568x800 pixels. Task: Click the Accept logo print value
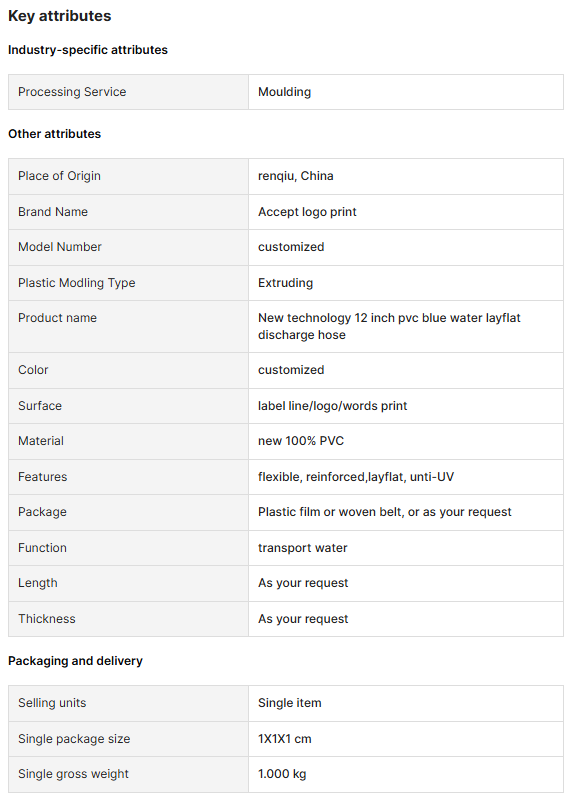[x=307, y=212]
